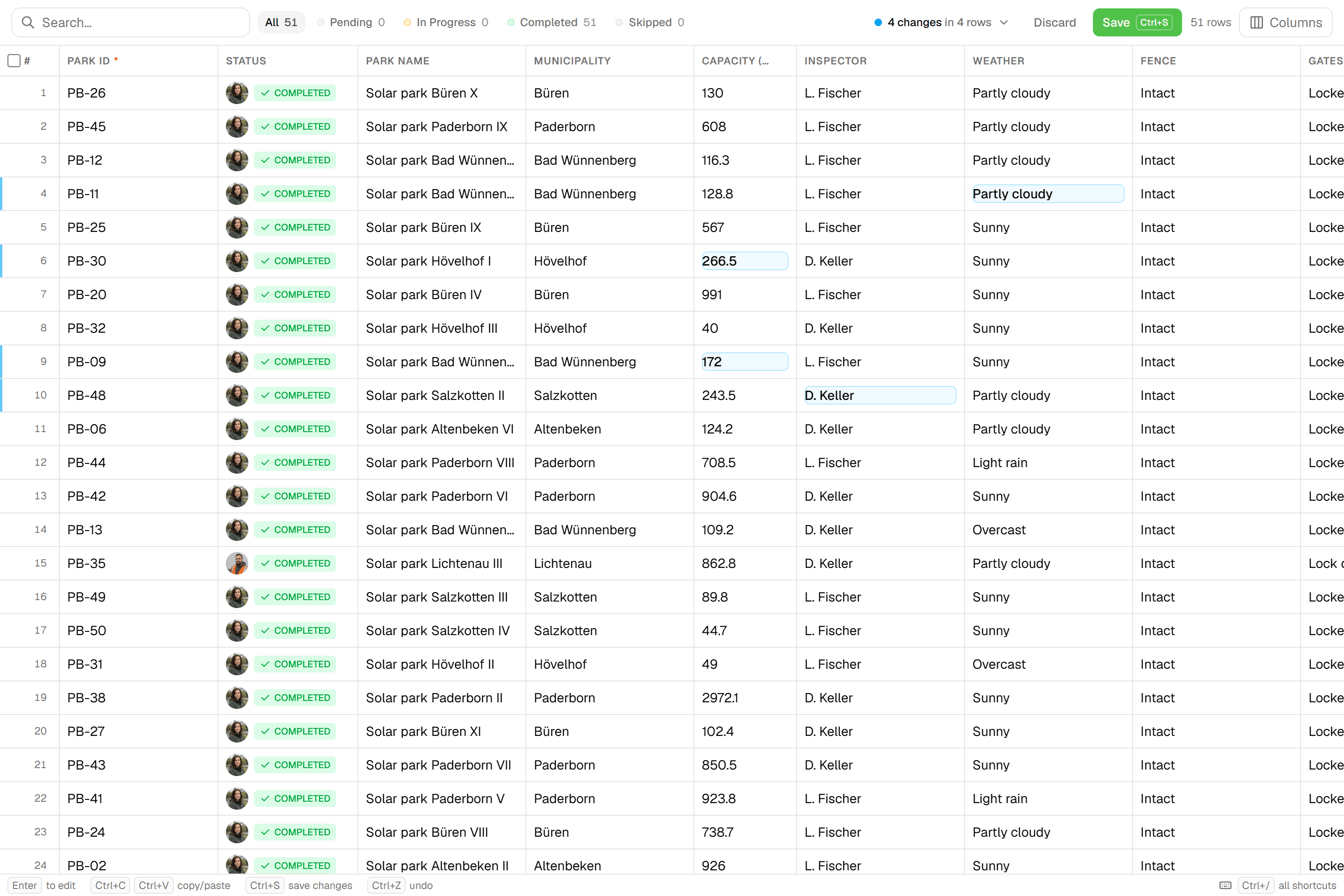This screenshot has width=1344, height=896.
Task: Click the search magnifier icon
Action: (28, 22)
